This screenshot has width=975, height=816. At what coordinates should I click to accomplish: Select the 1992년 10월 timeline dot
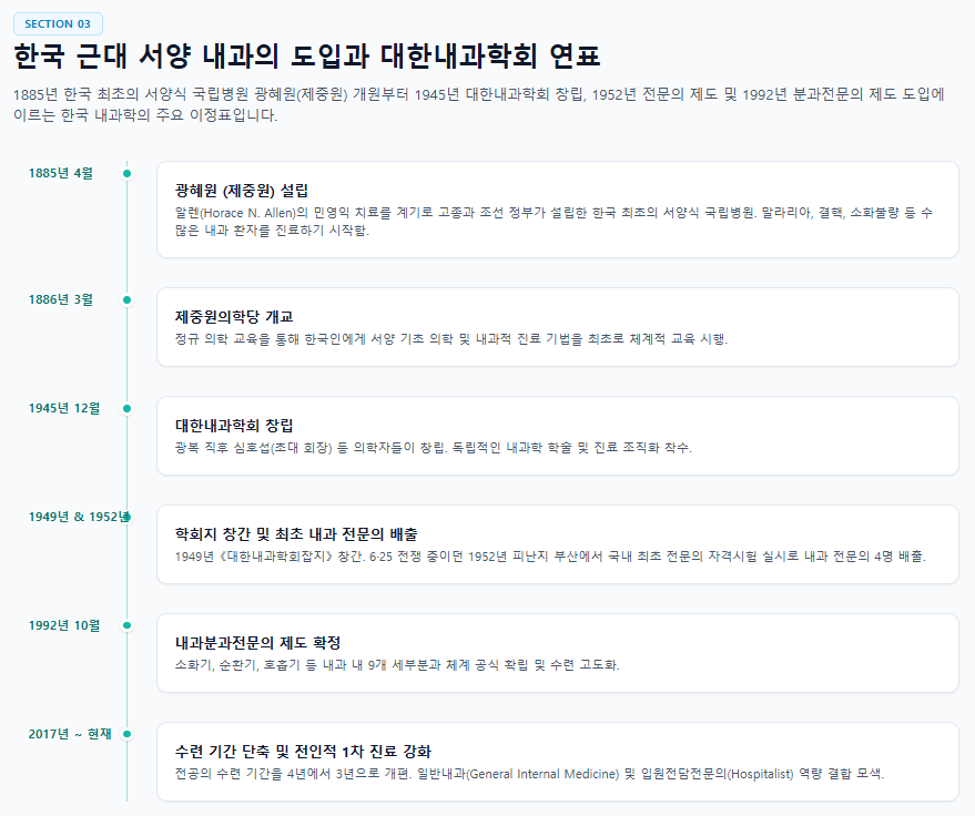(127, 626)
